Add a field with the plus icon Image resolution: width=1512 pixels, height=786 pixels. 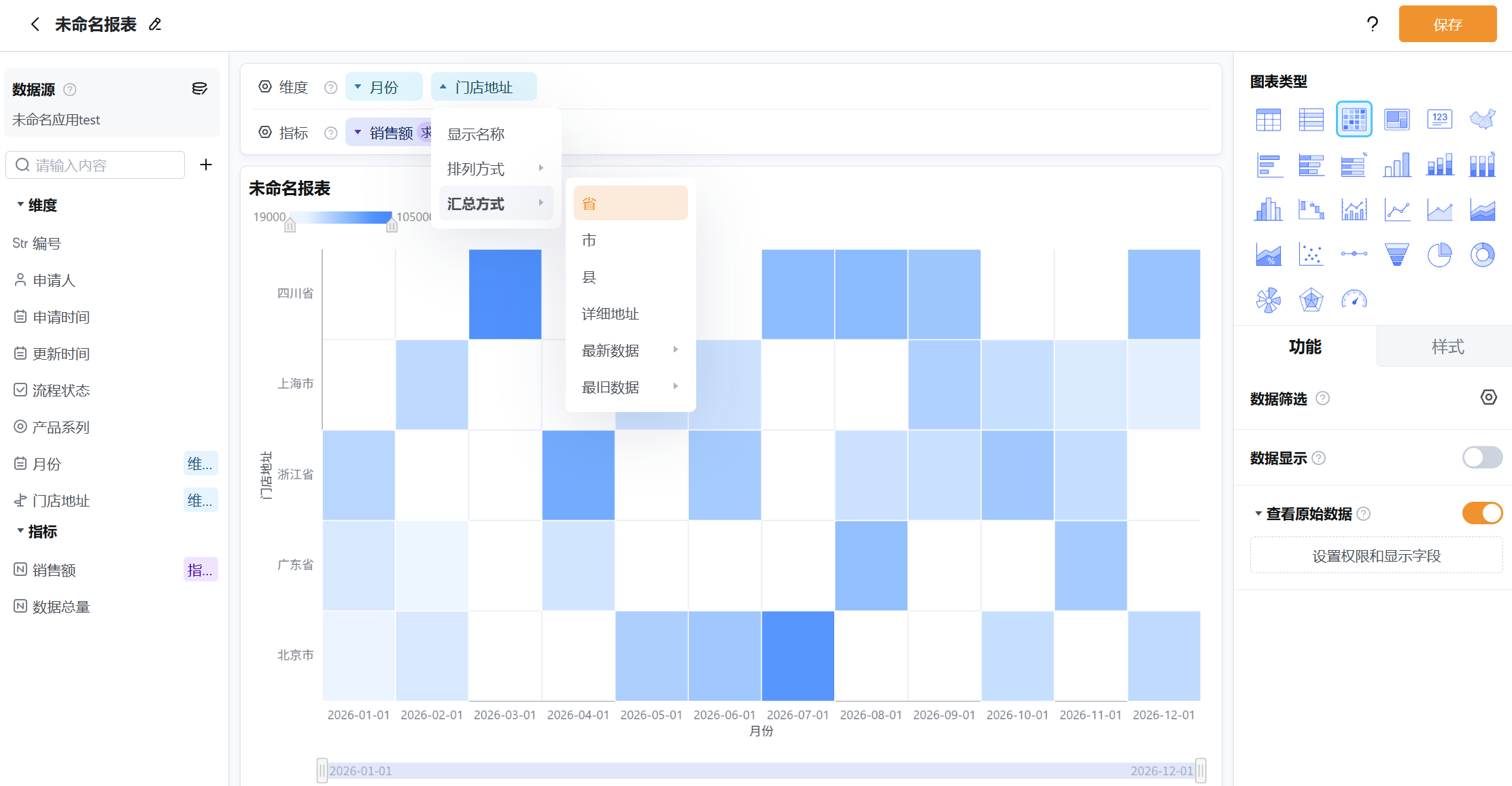(x=206, y=165)
